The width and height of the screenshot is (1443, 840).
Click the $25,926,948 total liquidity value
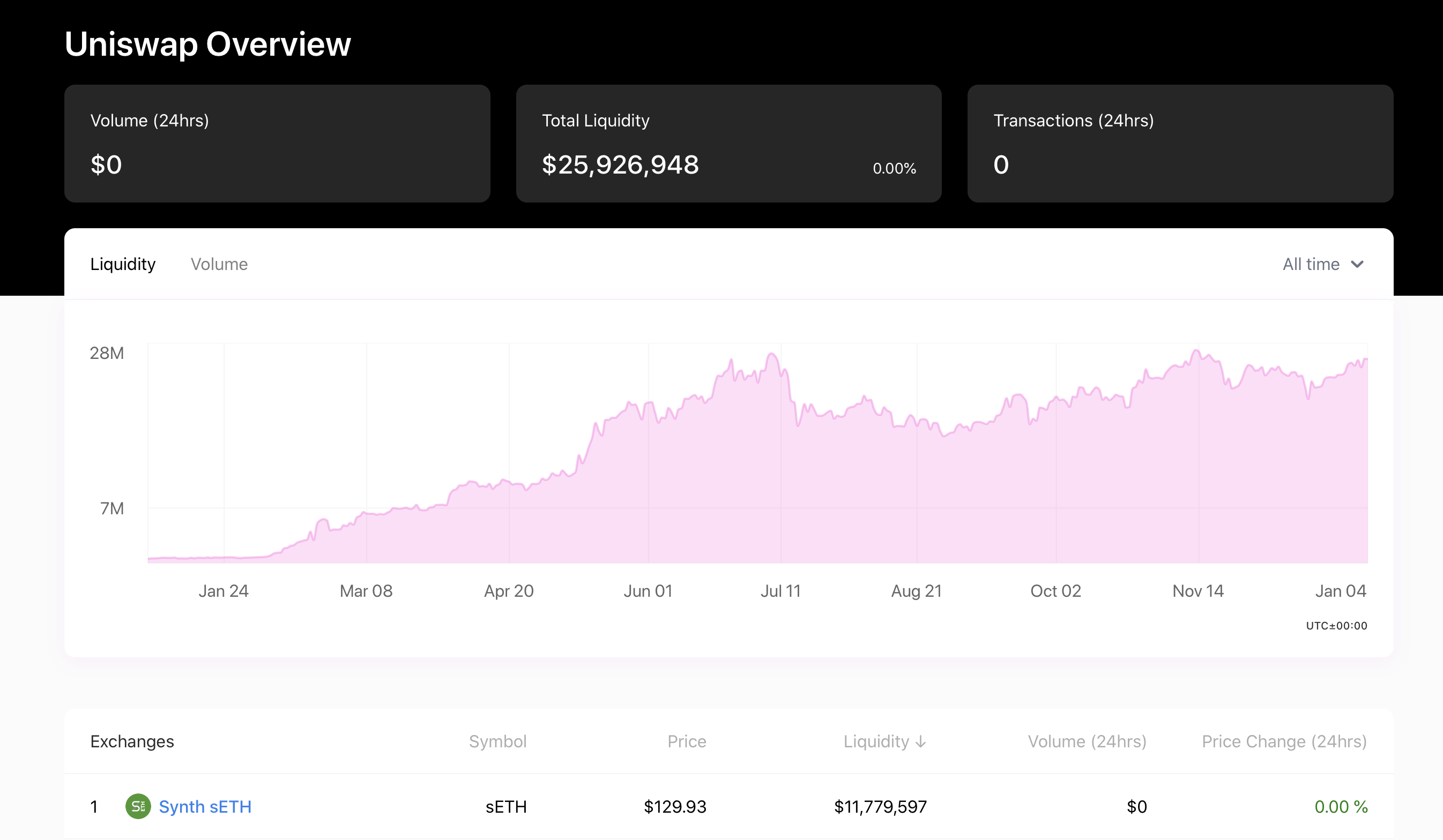coord(620,165)
